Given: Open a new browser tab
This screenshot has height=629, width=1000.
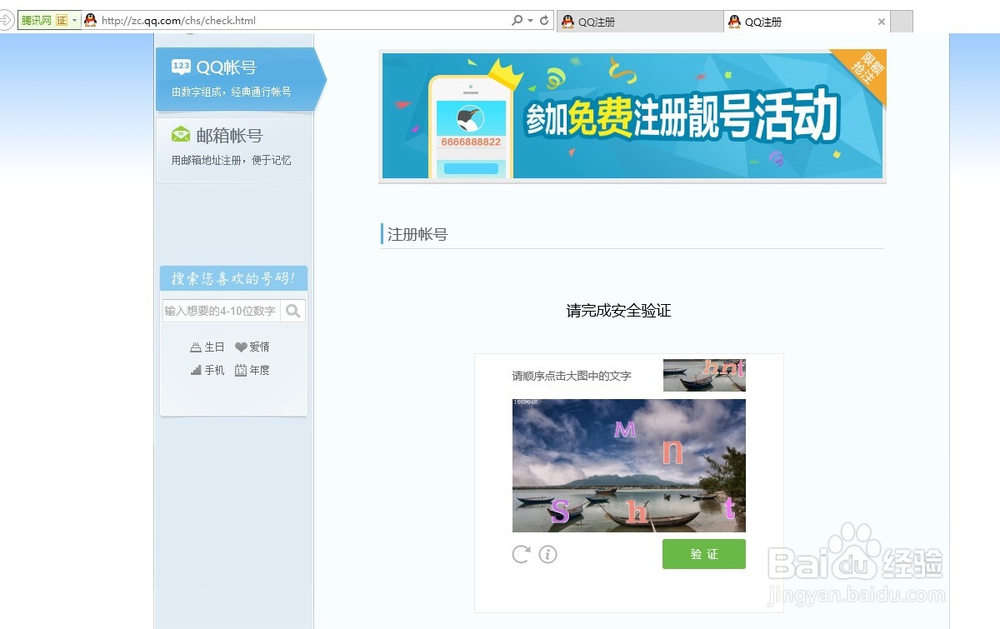Looking at the screenshot, I should pyautogui.click(x=901, y=22).
